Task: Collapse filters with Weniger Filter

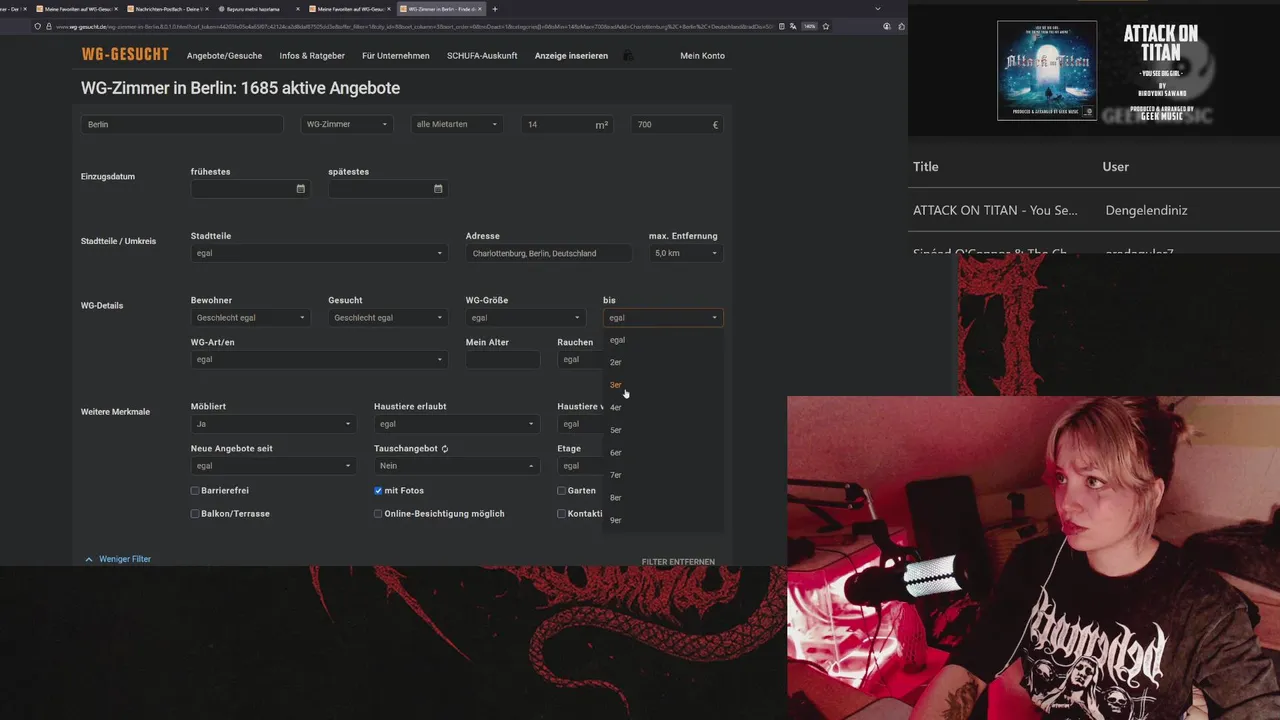Action: (x=117, y=559)
